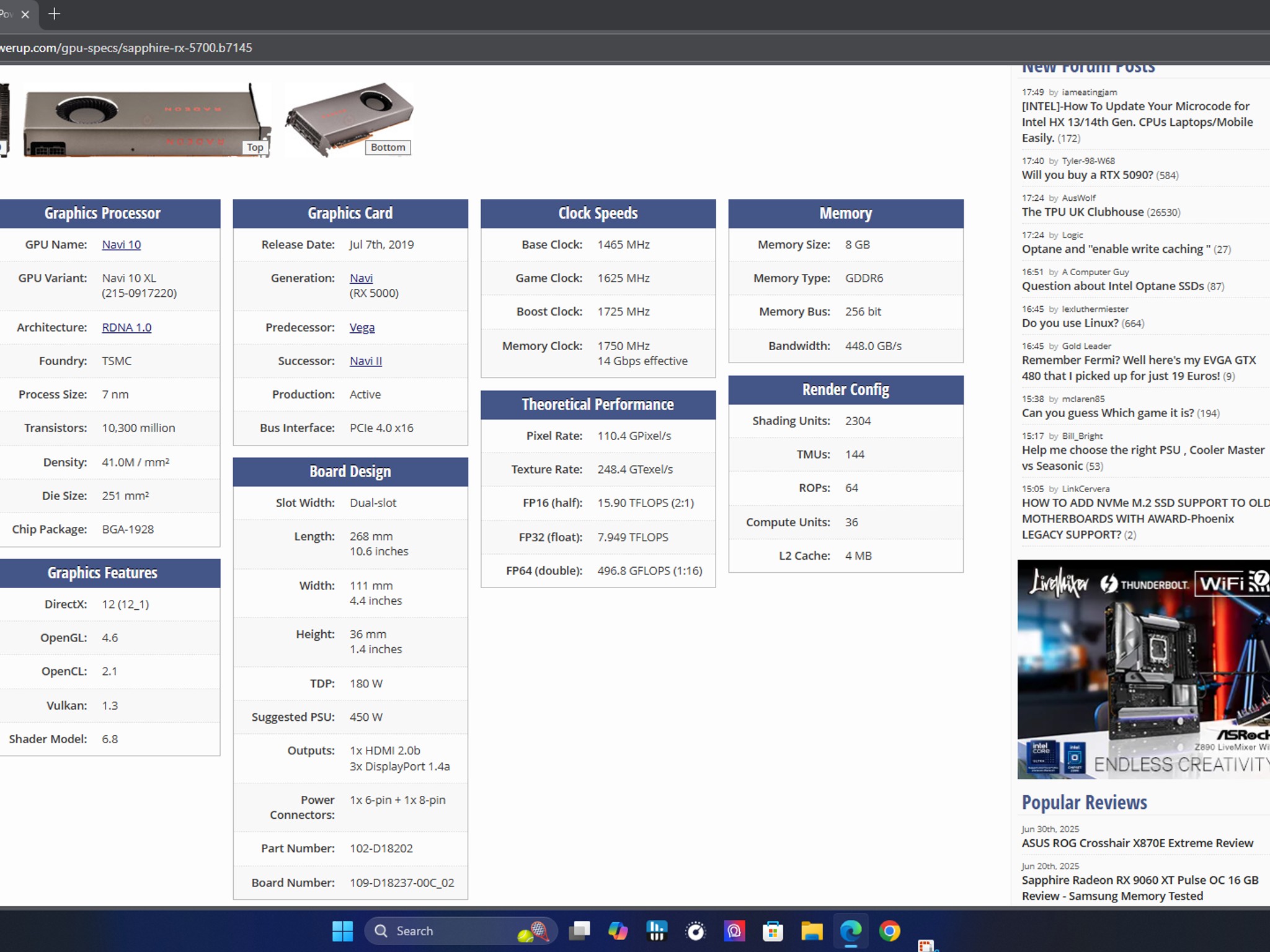Click the Graphics Card section header

pos(350,213)
